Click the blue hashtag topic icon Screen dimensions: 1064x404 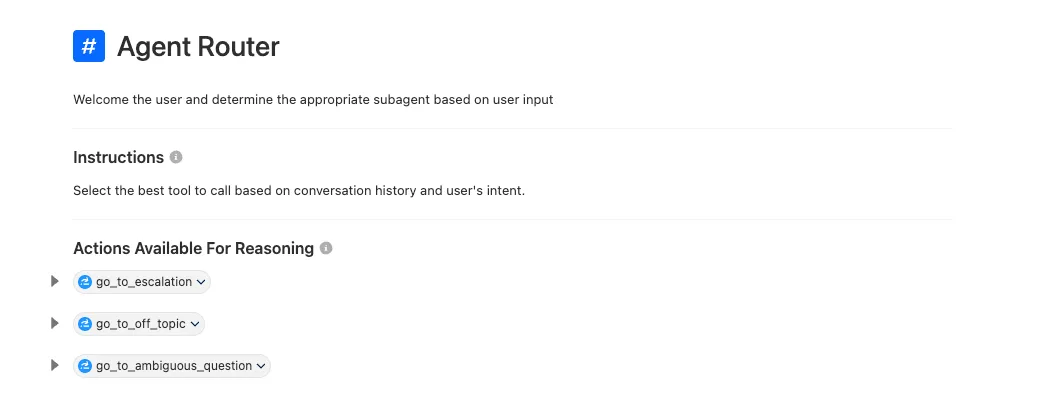click(89, 46)
